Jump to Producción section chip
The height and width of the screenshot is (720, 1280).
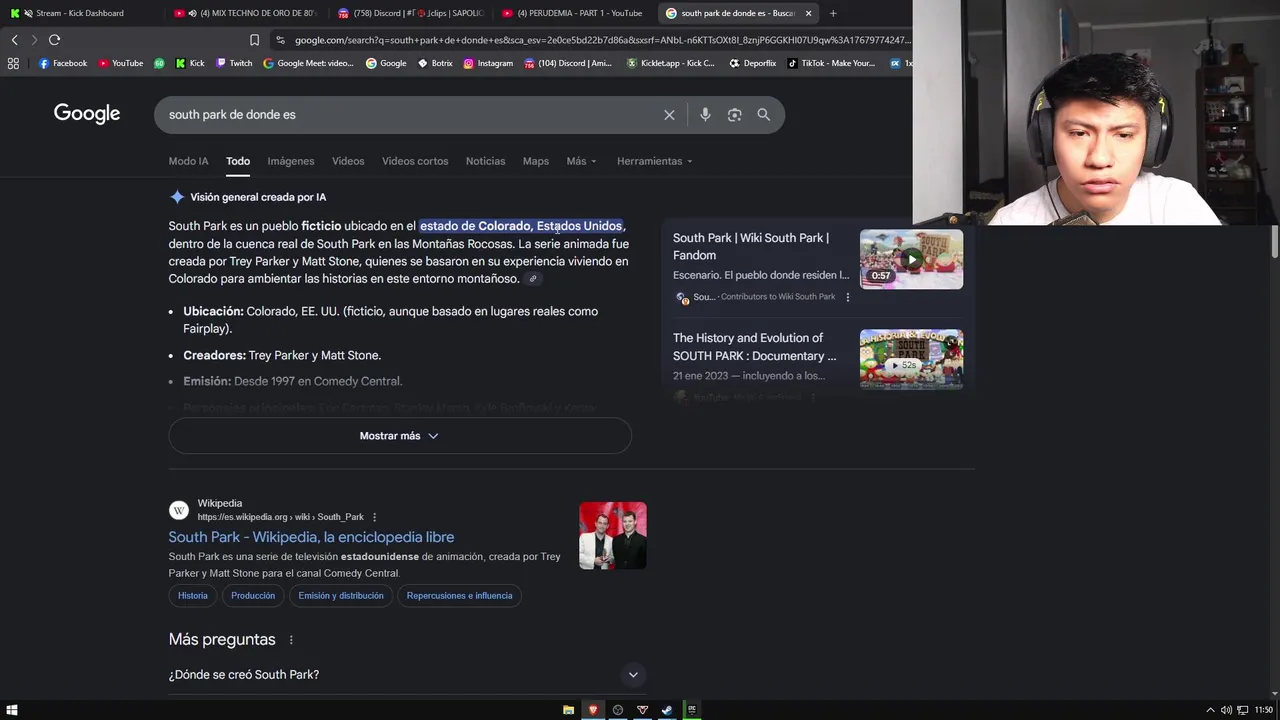coord(253,596)
